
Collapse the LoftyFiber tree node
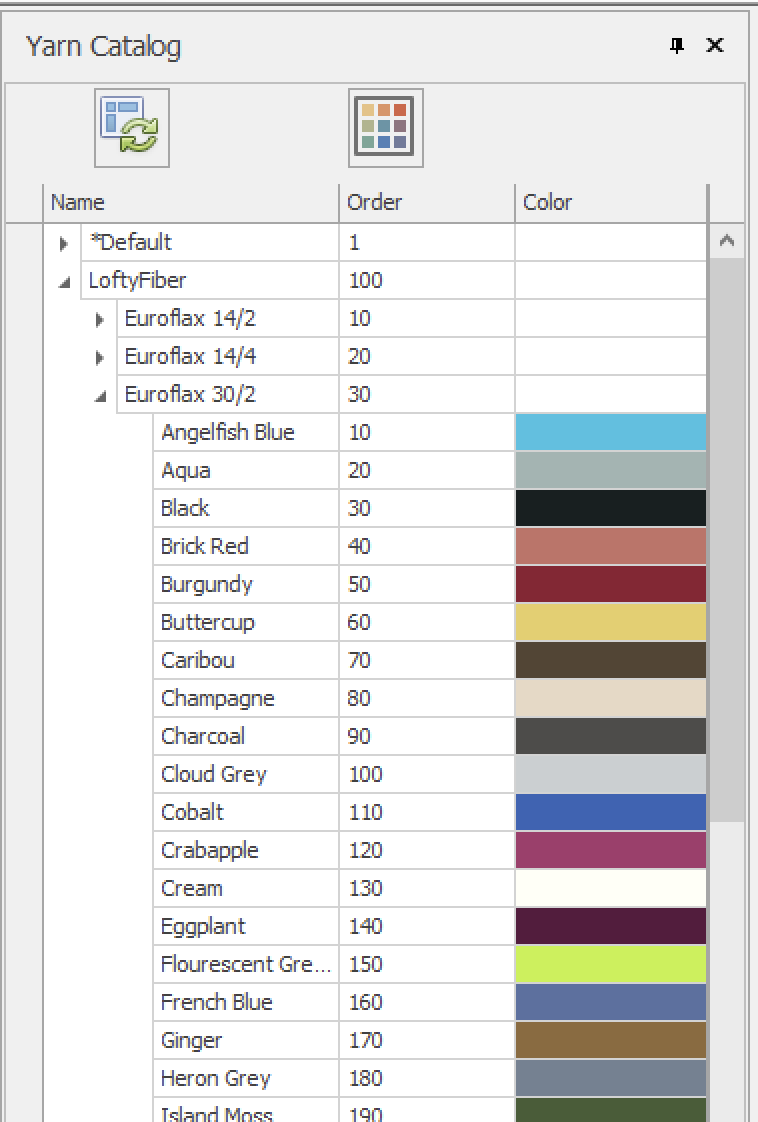click(63, 282)
